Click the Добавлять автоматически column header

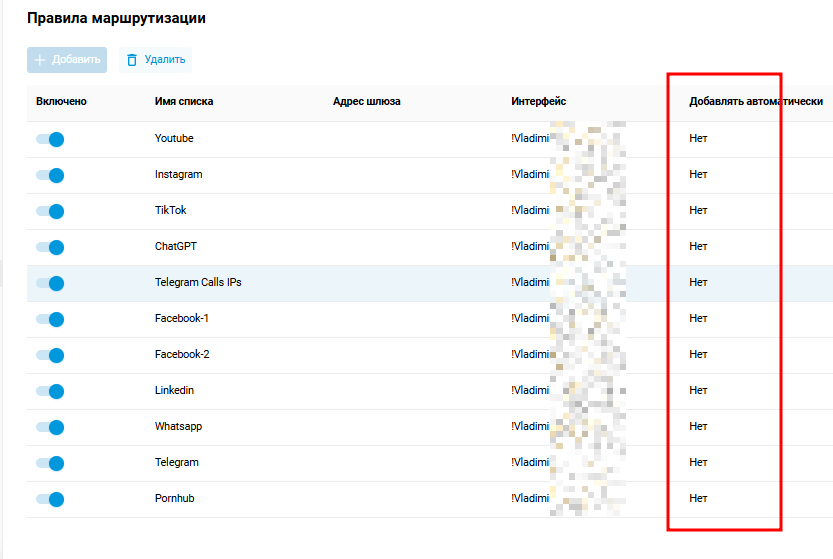pos(756,102)
